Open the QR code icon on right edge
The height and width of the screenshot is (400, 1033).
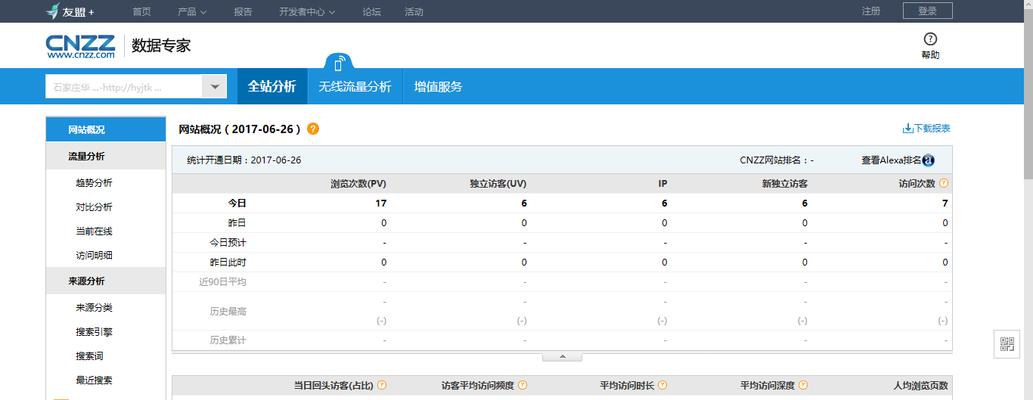[1007, 344]
